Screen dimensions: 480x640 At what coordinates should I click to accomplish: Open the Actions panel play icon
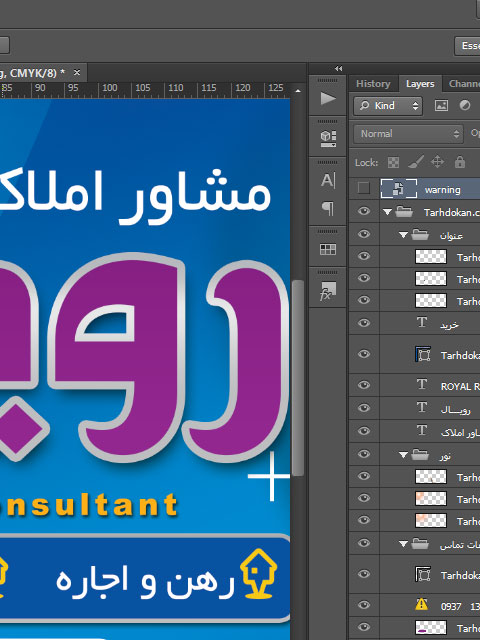coord(328,98)
